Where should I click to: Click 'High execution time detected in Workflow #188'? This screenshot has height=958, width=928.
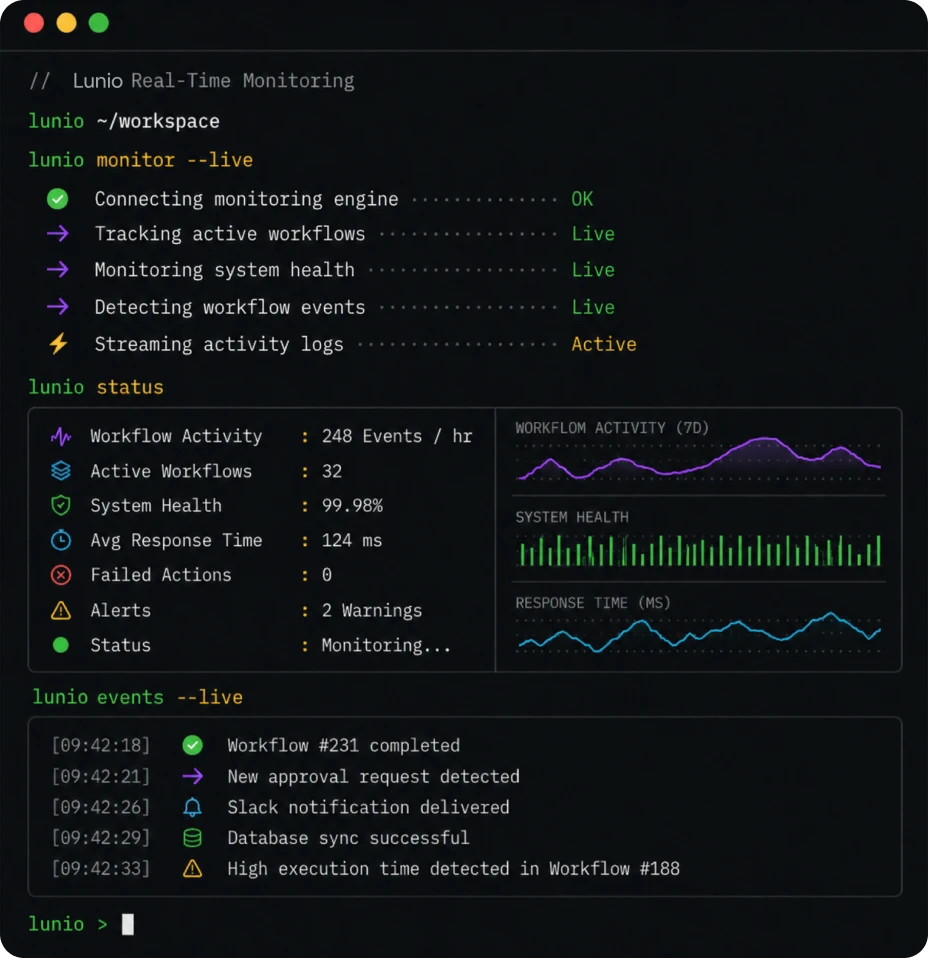tap(453, 868)
